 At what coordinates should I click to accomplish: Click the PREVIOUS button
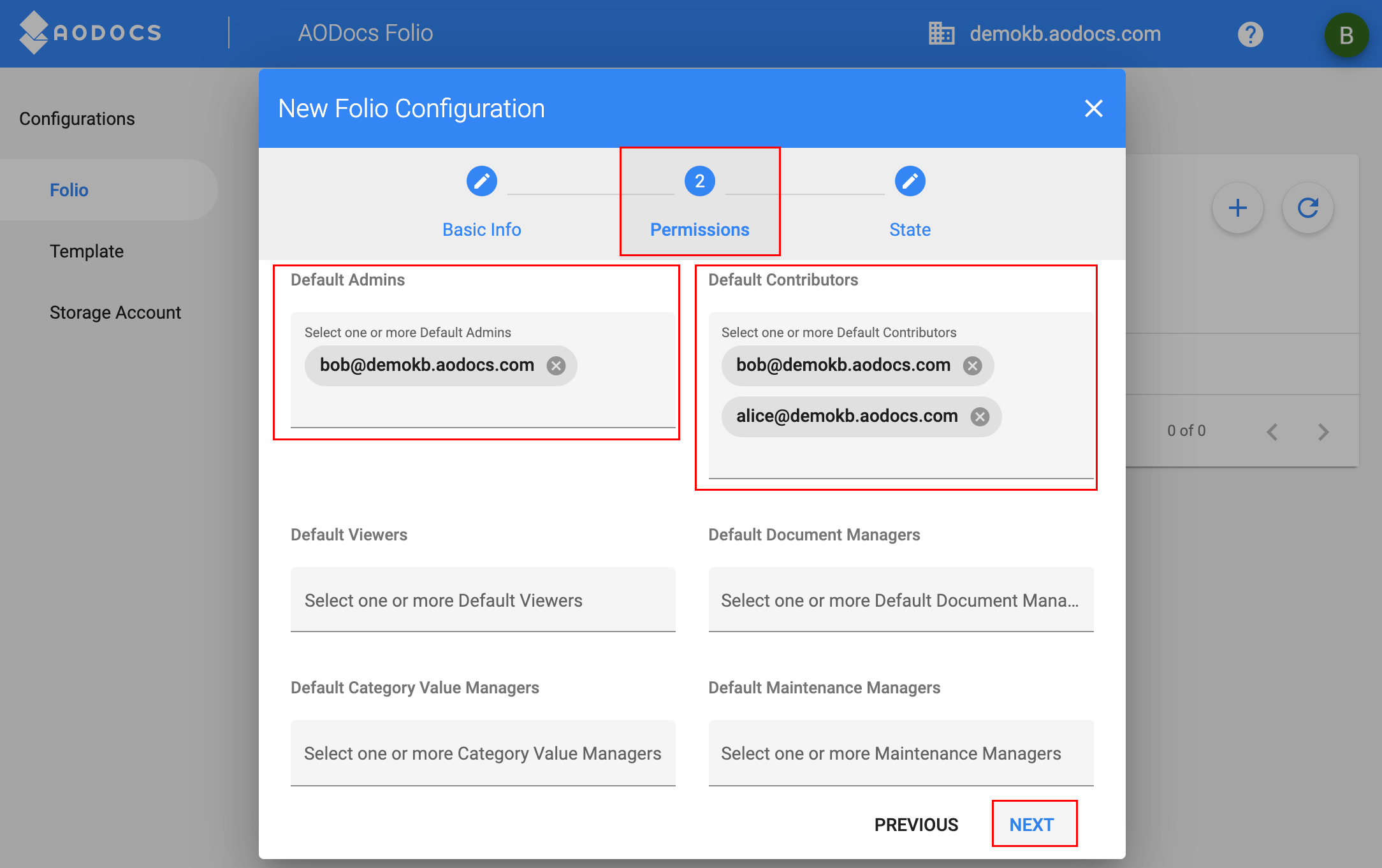tap(916, 825)
